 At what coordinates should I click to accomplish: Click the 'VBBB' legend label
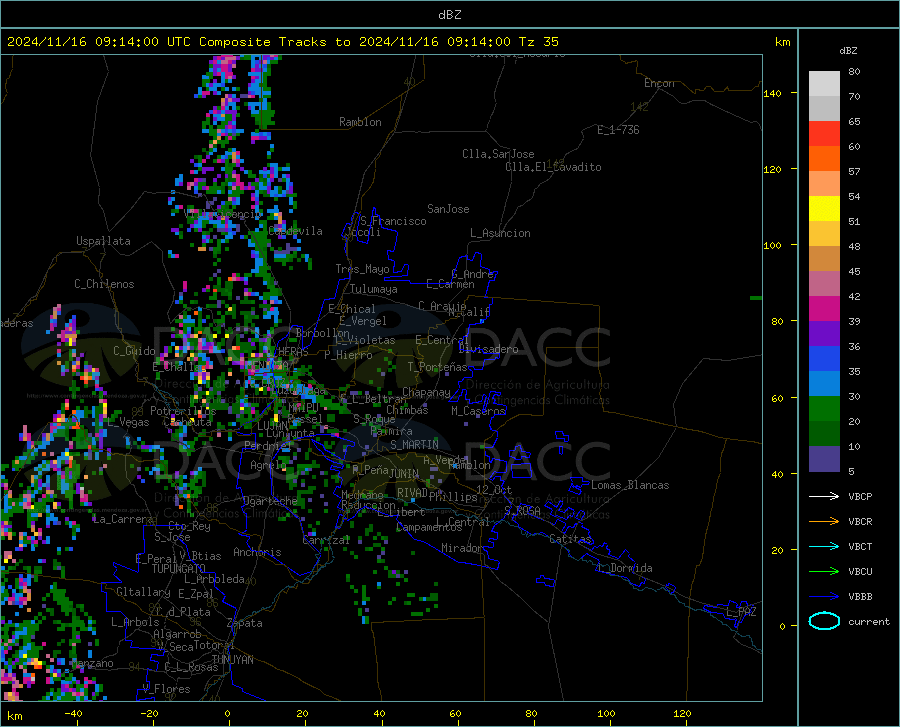[x=860, y=596]
